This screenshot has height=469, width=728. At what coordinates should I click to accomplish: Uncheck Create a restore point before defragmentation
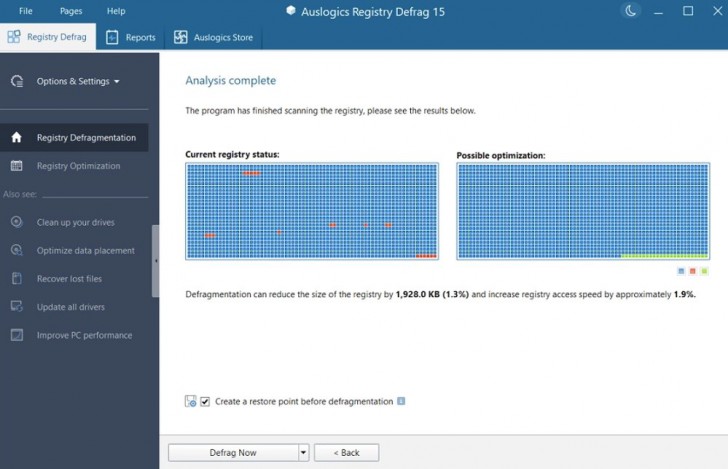click(205, 402)
